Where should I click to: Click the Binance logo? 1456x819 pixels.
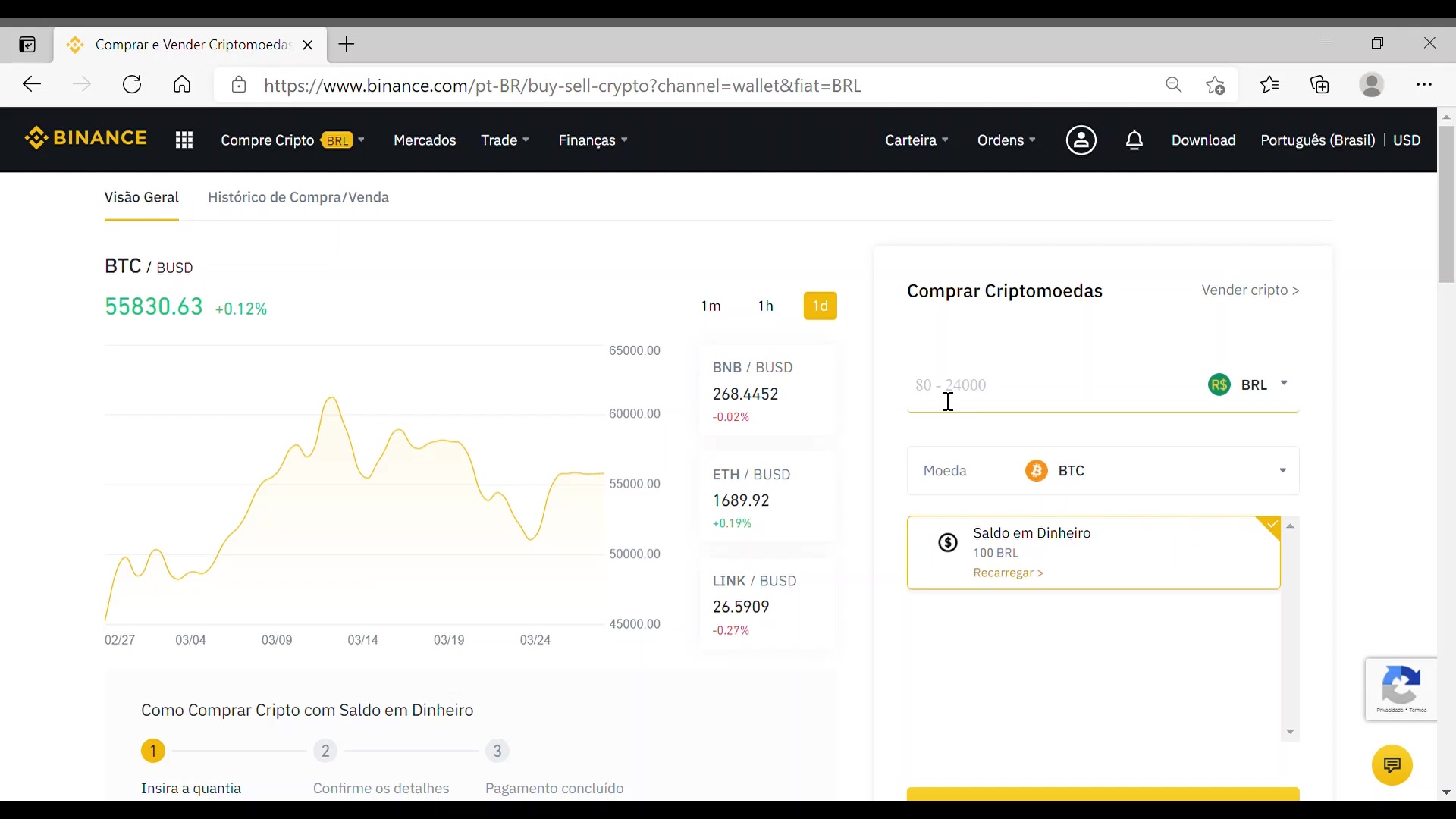86,139
